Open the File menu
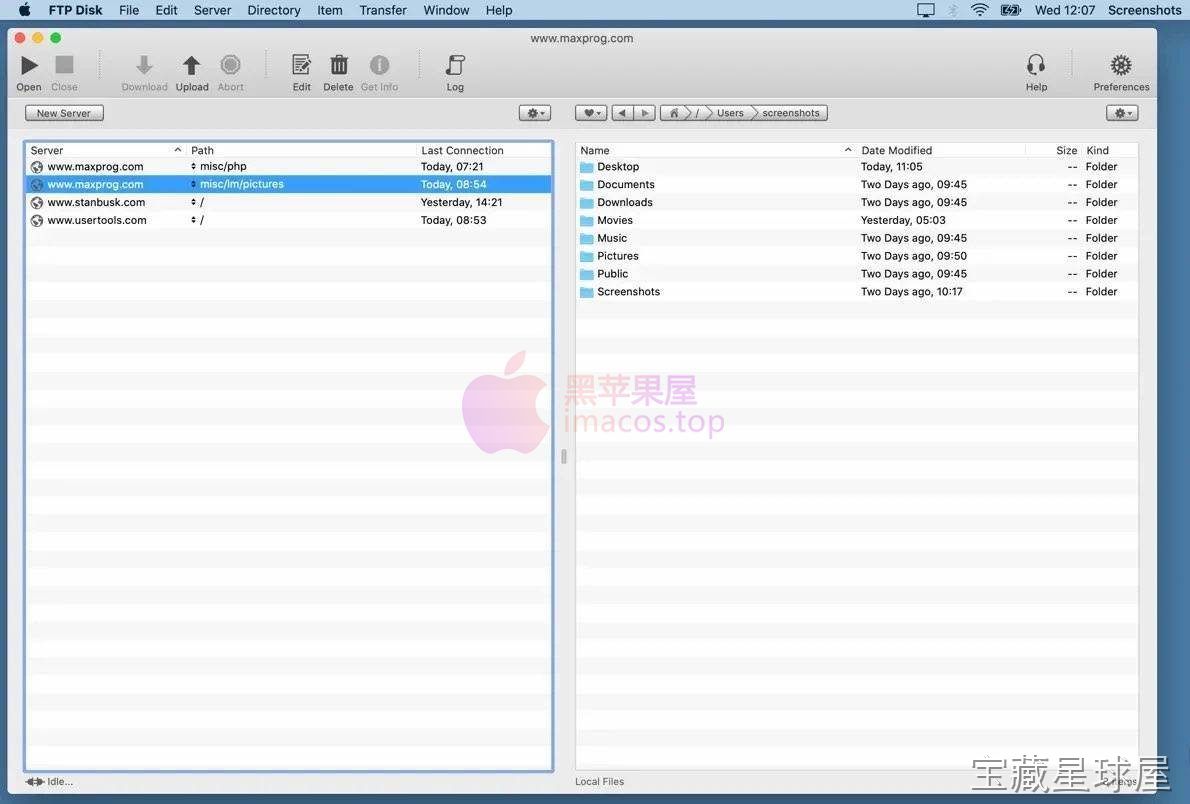 click(129, 10)
